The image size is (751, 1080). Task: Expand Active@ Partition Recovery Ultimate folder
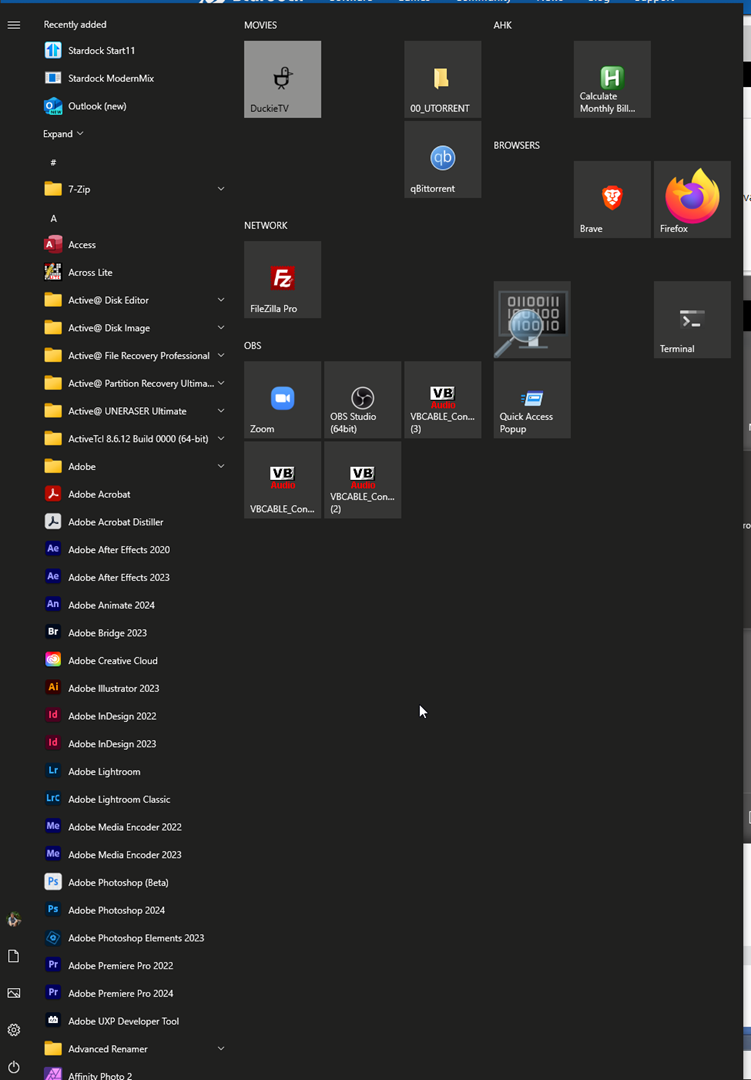(x=135, y=383)
